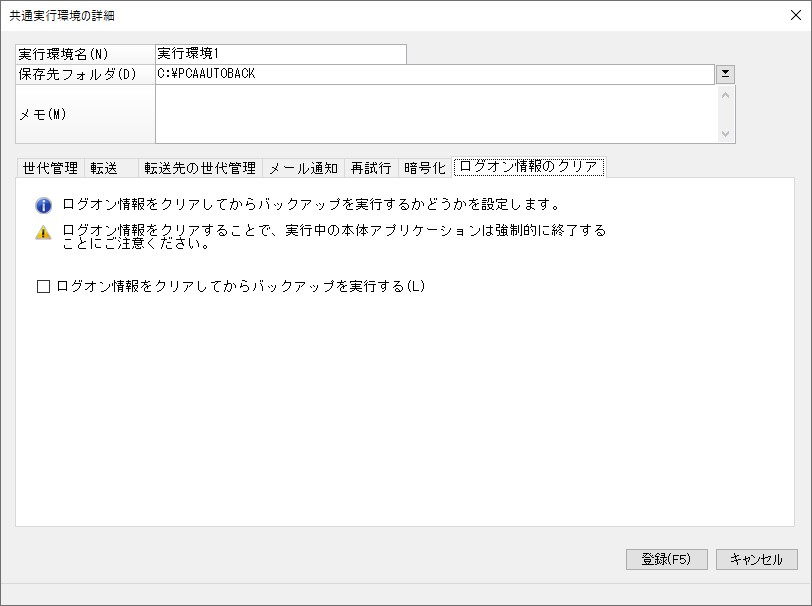812x606 pixels.
Task: Click the 保存先フォルダ path field
Action: click(435, 74)
